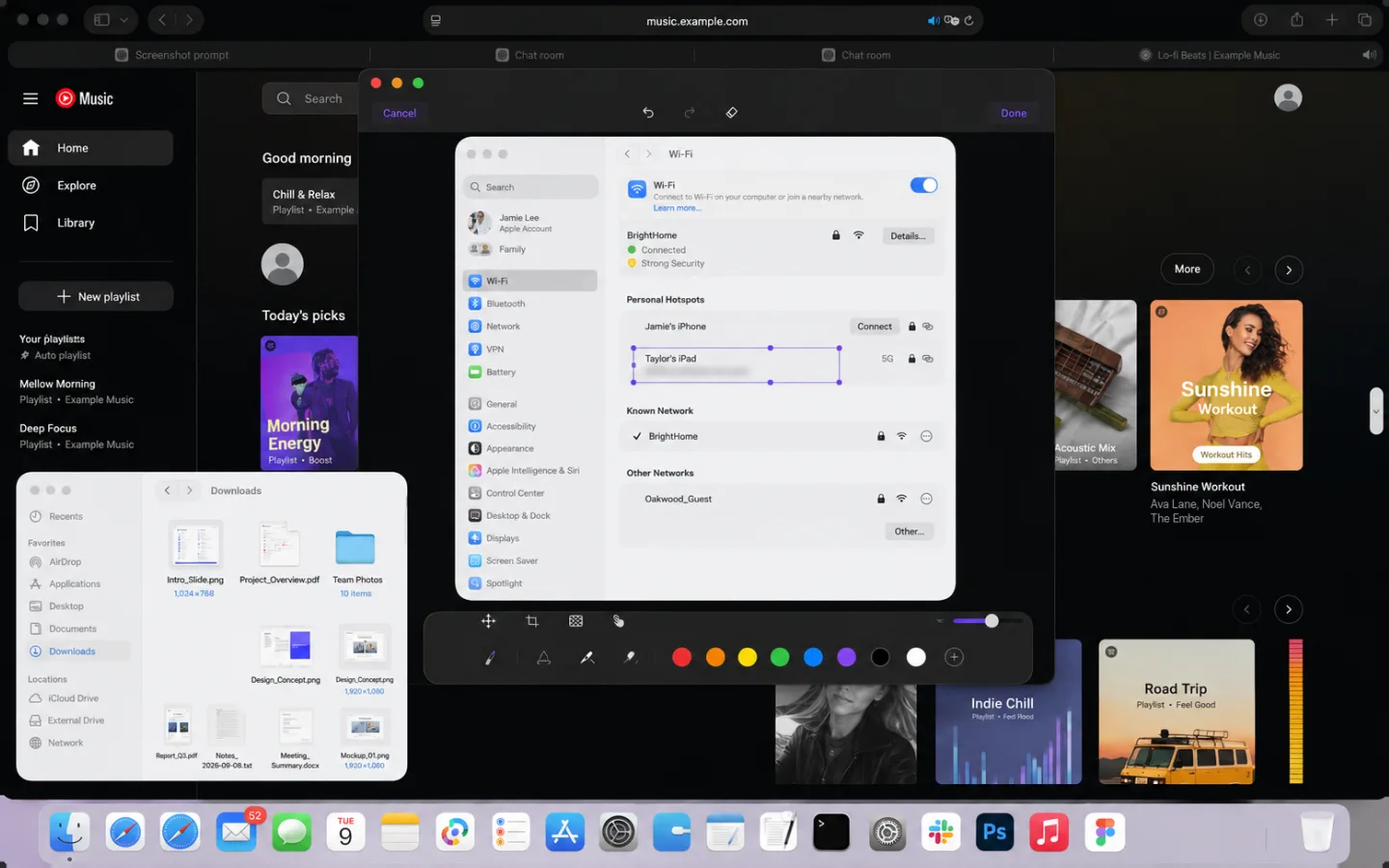Expand the Safari sidebar options chevron

tap(123, 20)
